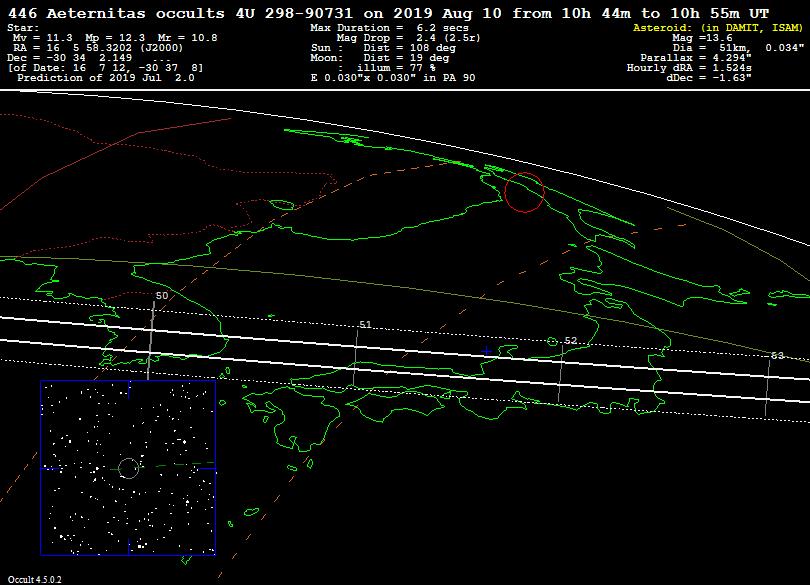The width and height of the screenshot is (810, 585).
Task: Click the minute 52 time marker label
Action: (x=571, y=341)
